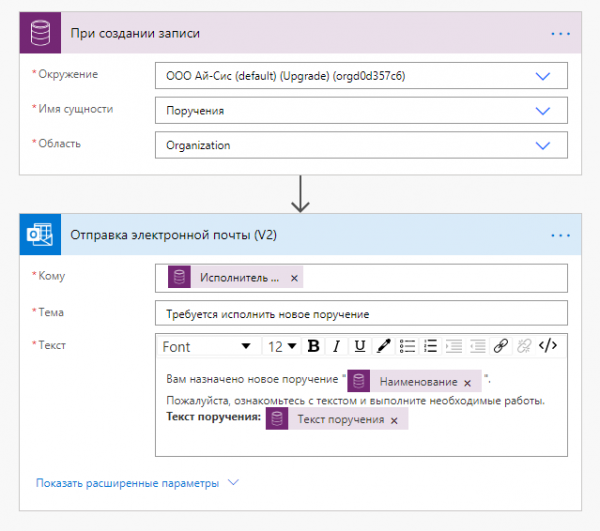
Task: Open the text highlight color picker
Action: [x=382, y=346]
